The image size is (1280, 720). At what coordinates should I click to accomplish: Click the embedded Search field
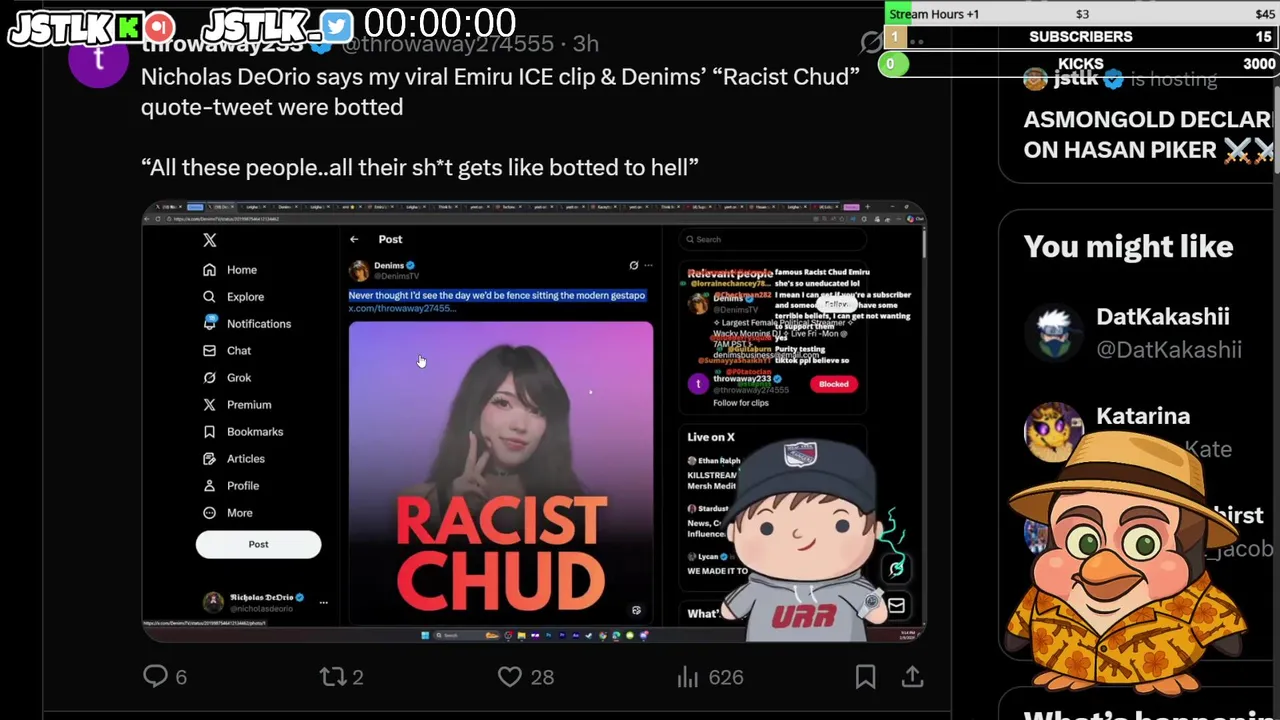point(772,239)
